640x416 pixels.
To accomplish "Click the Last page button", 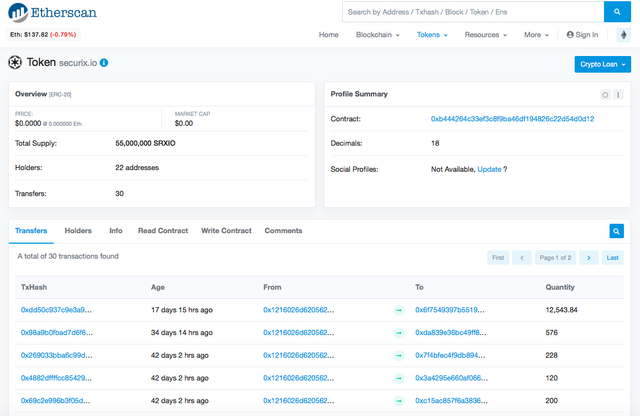I will click(x=613, y=258).
